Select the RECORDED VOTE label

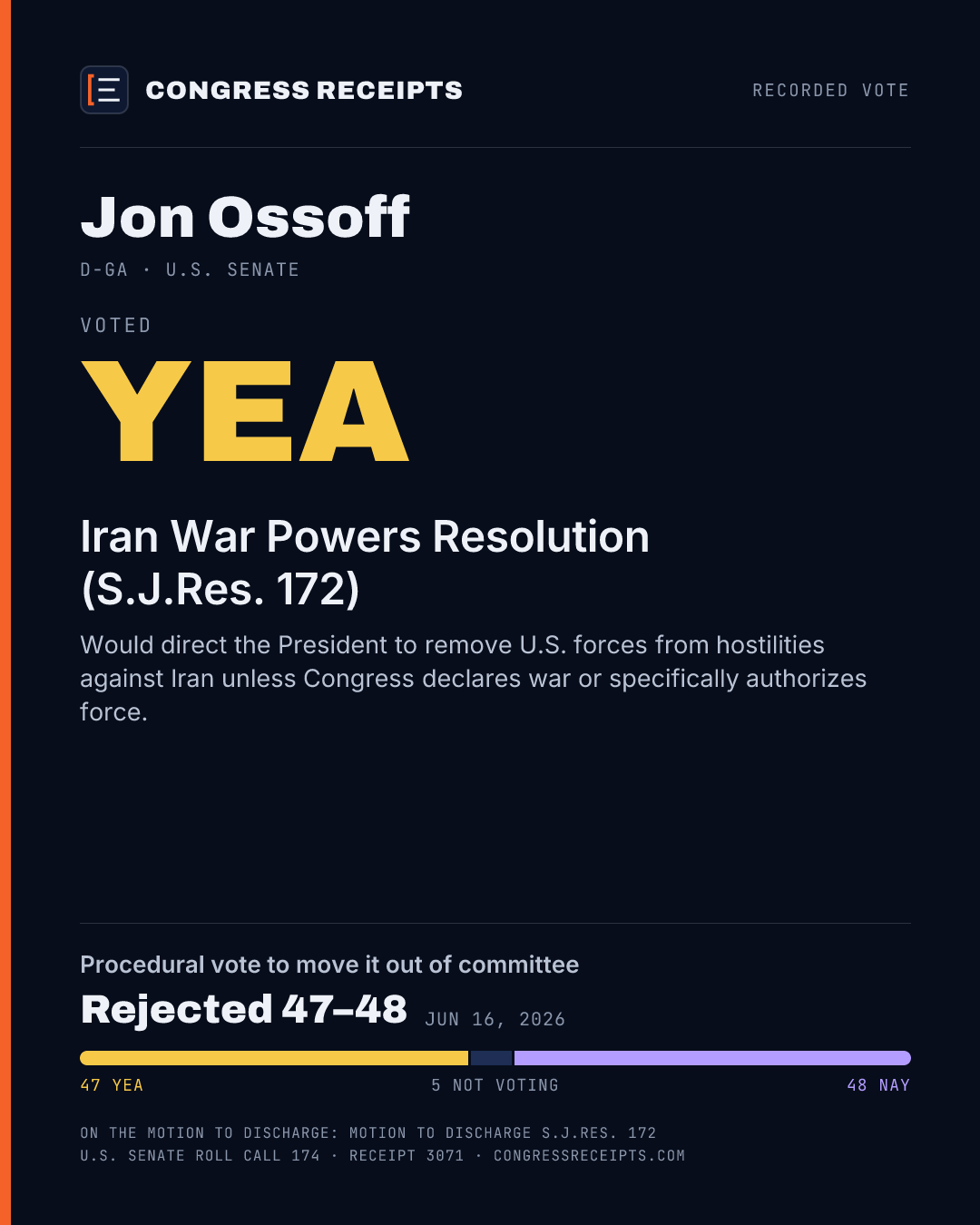[x=830, y=91]
